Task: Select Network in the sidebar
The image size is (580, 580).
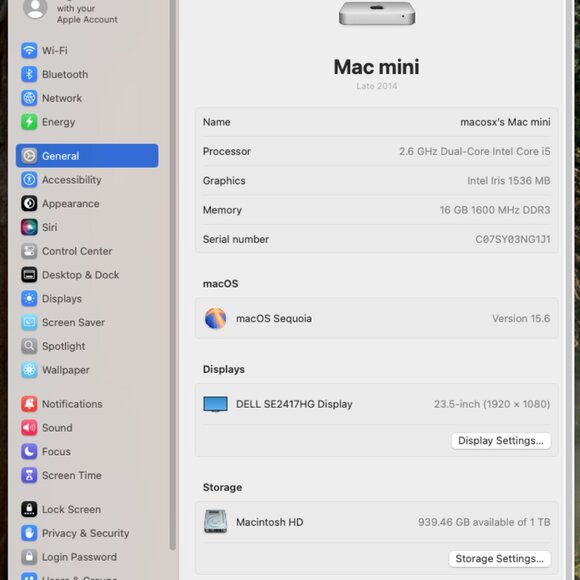Action: [87, 98]
